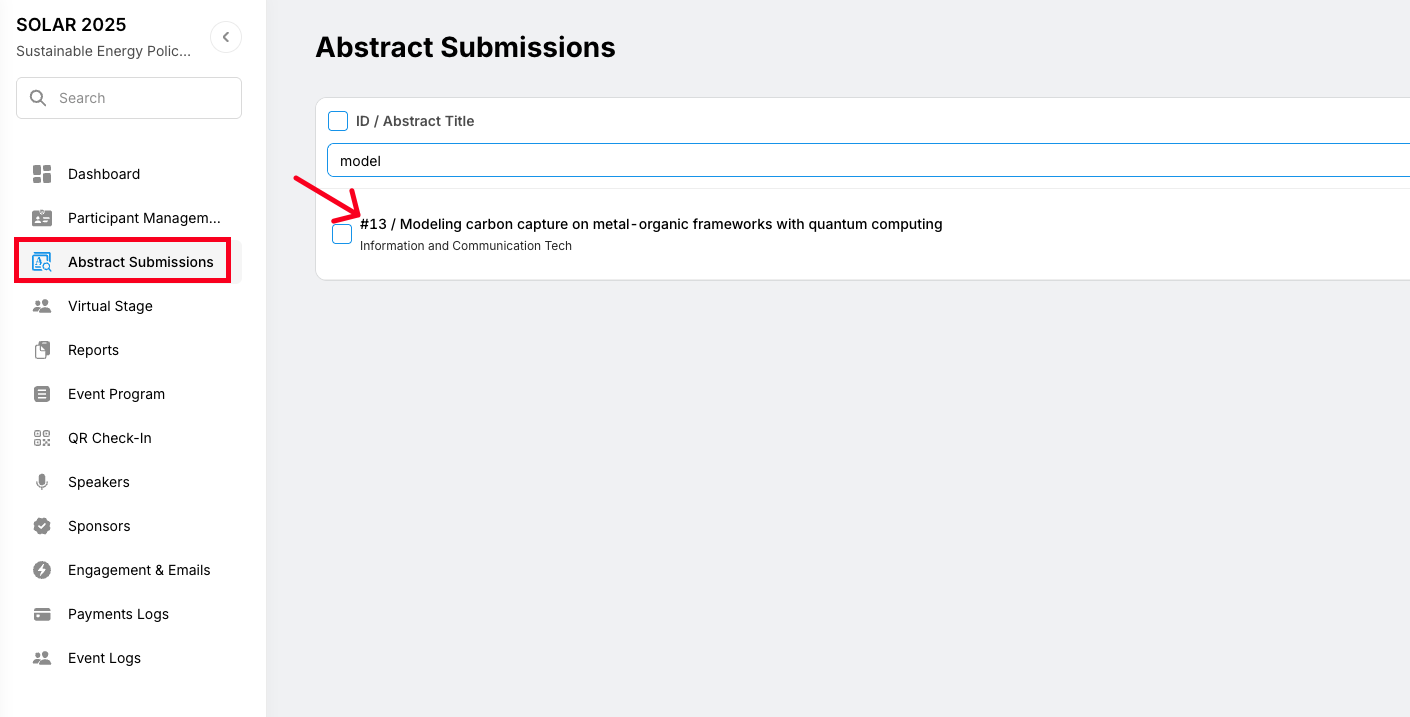Open the Abstract Submissions menu item
Image resolution: width=1410 pixels, height=717 pixels.
140,262
